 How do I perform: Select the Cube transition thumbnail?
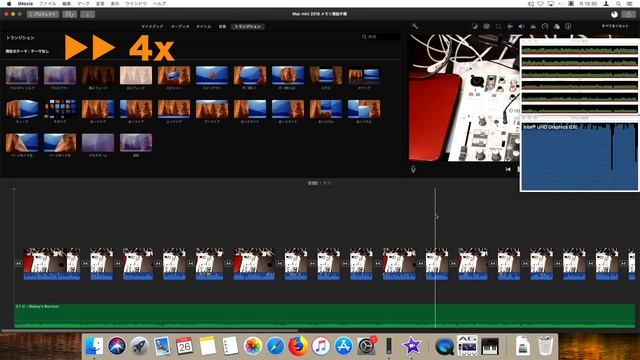coord(22,109)
